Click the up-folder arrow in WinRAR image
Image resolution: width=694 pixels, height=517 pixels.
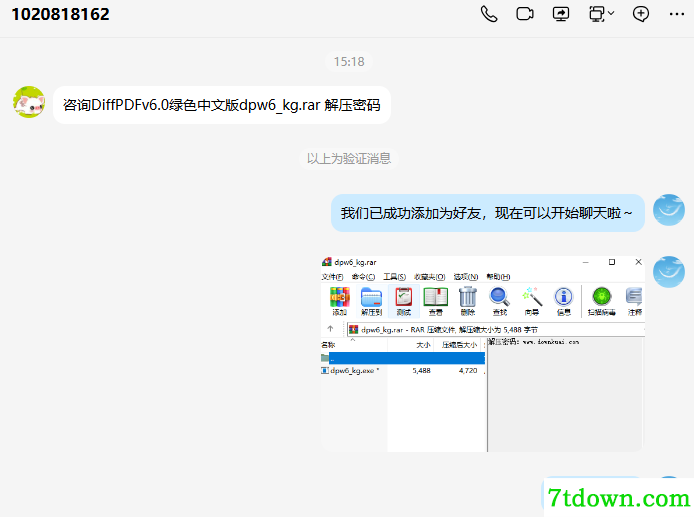pos(330,329)
